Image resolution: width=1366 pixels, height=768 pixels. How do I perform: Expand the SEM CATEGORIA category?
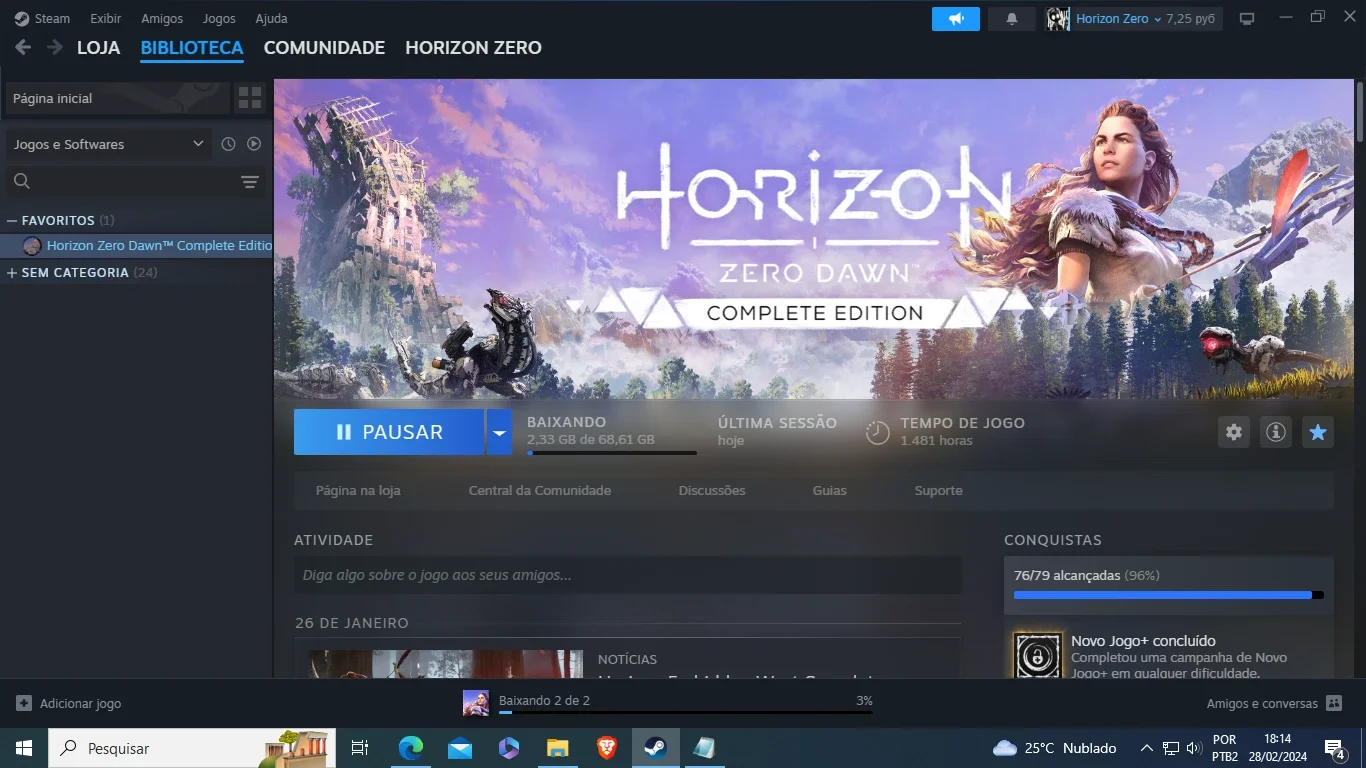(x=12, y=272)
